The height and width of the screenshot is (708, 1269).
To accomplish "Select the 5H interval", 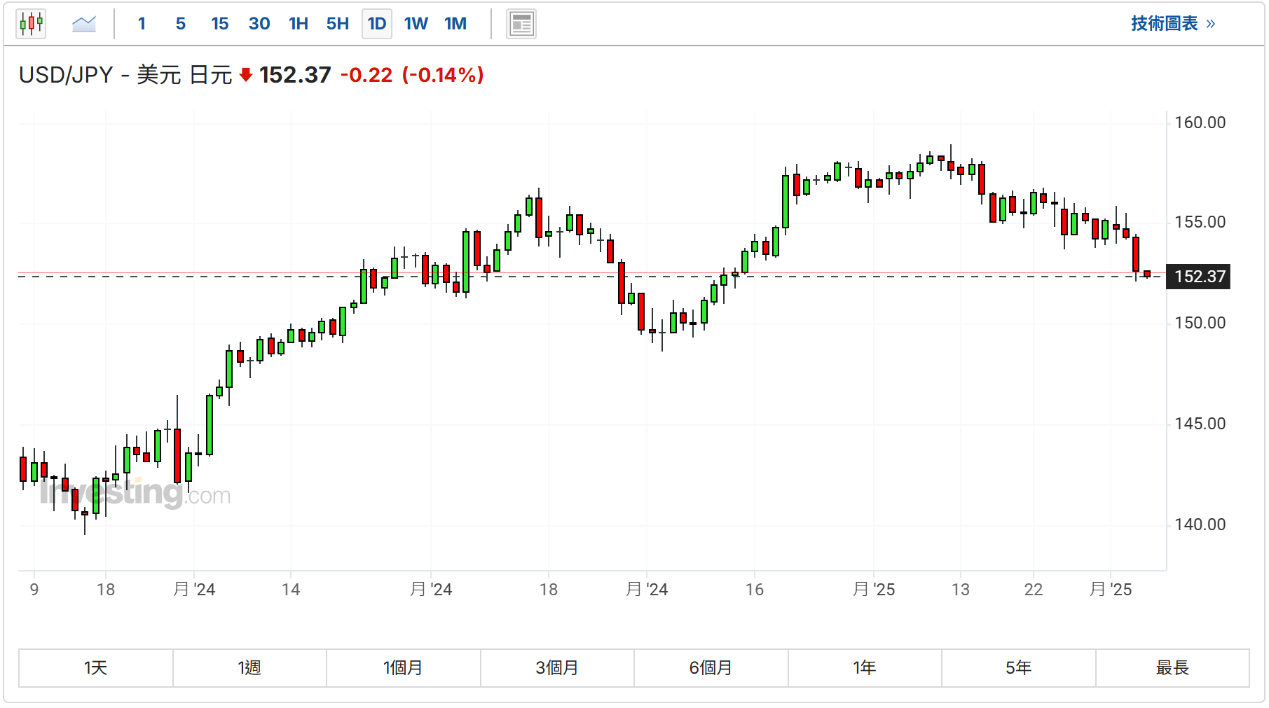I will pos(337,23).
